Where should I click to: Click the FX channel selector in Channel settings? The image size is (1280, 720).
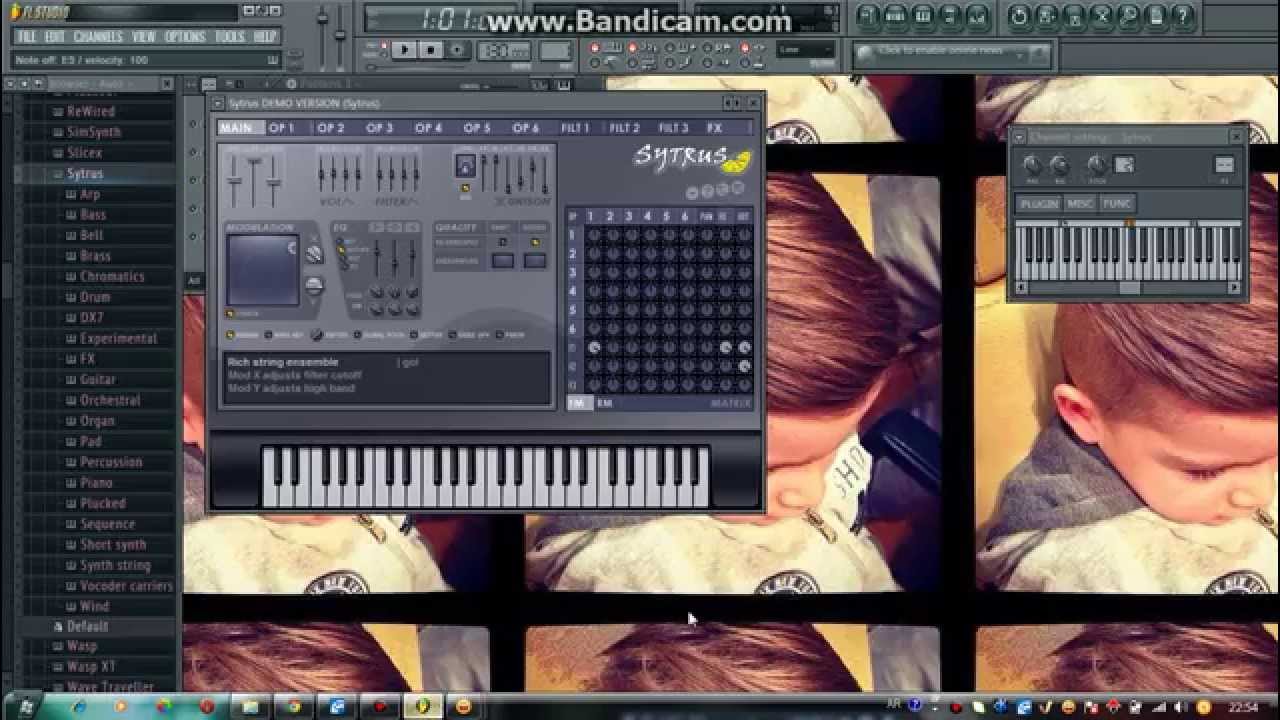point(1225,165)
